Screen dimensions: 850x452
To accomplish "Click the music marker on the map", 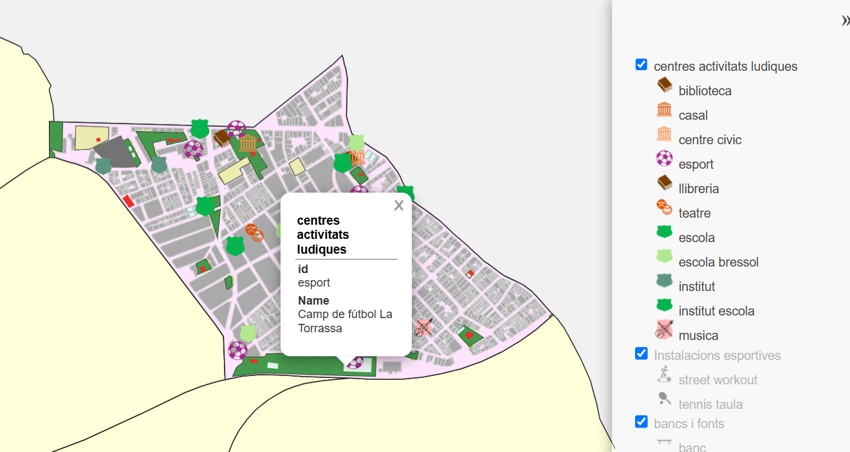I will click(423, 328).
